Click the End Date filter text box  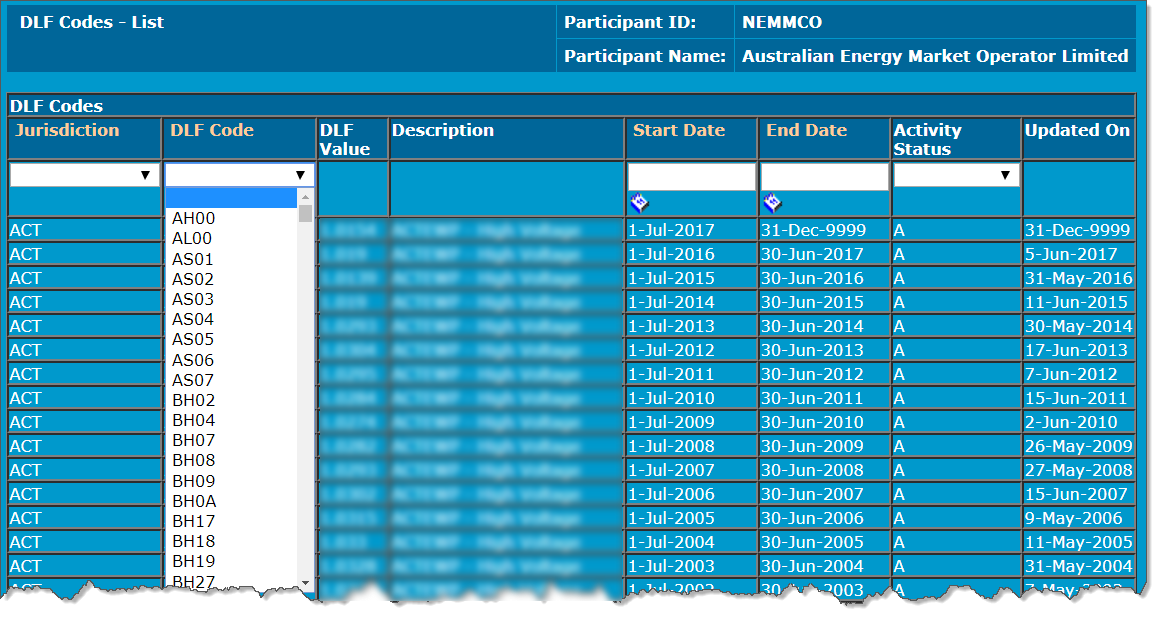(x=824, y=177)
